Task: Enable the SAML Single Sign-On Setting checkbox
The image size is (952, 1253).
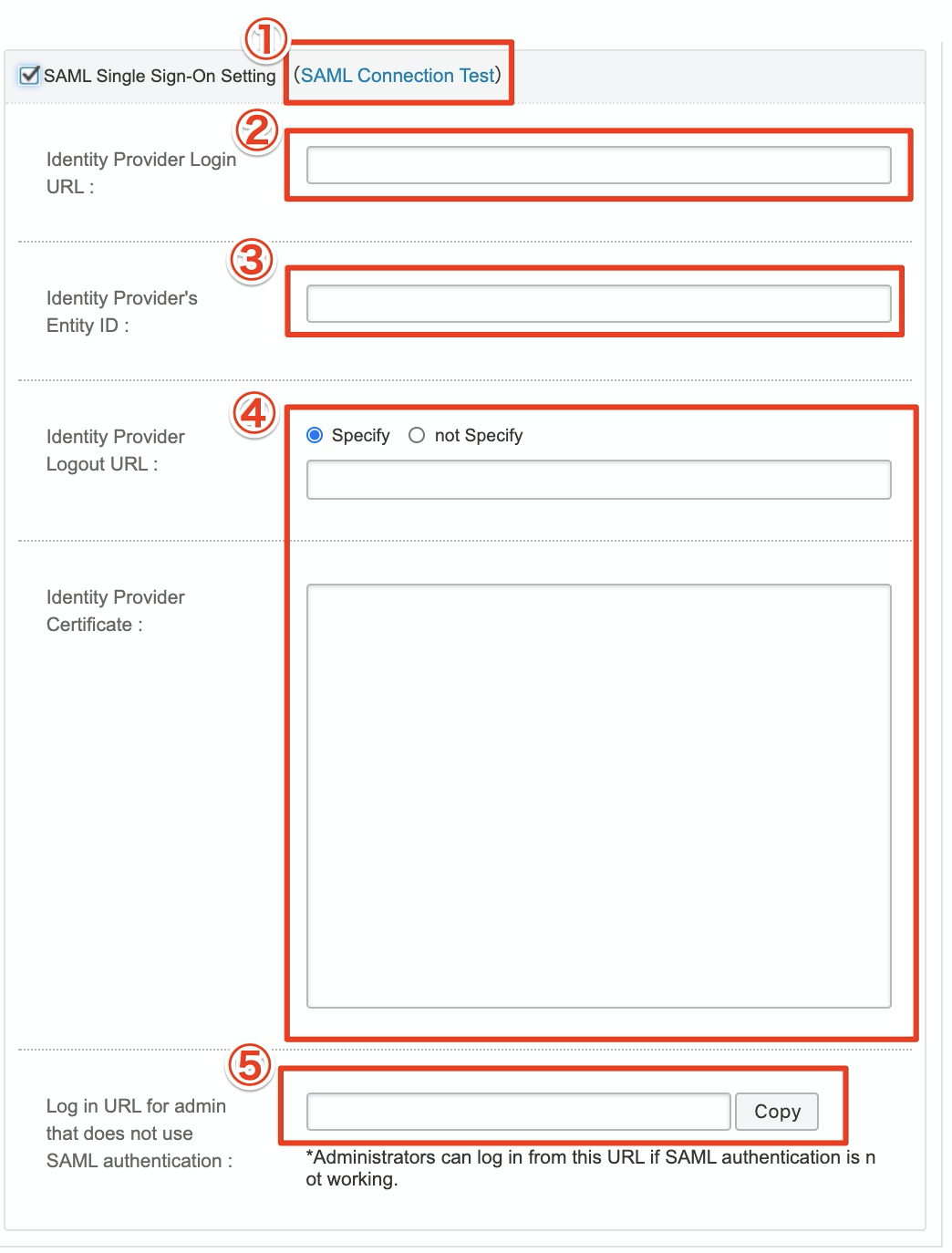Action: (30, 75)
